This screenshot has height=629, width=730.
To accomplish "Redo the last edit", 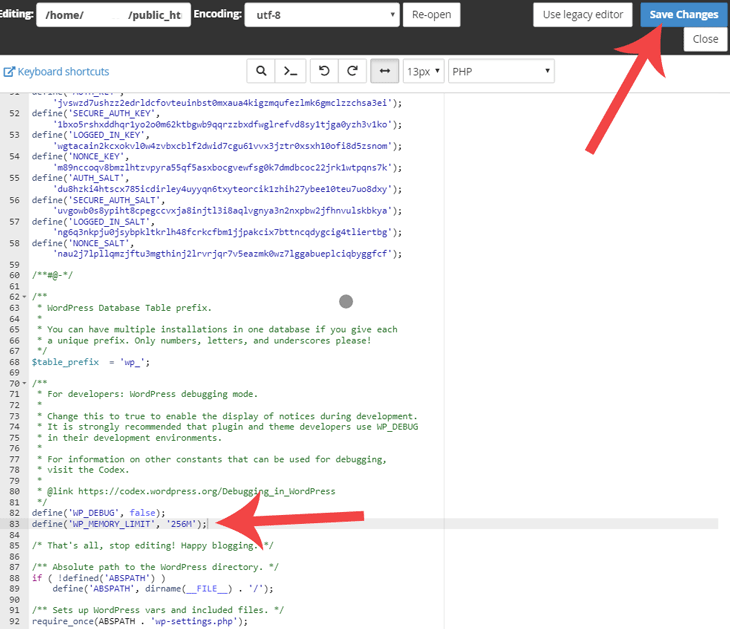I will tap(352, 71).
